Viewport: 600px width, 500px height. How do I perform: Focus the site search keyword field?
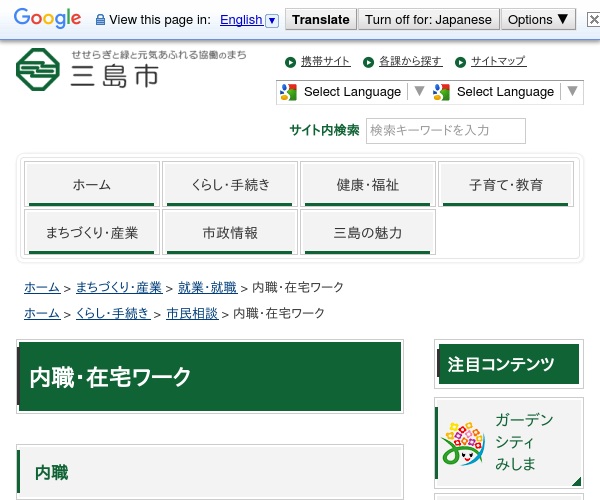tap(446, 131)
